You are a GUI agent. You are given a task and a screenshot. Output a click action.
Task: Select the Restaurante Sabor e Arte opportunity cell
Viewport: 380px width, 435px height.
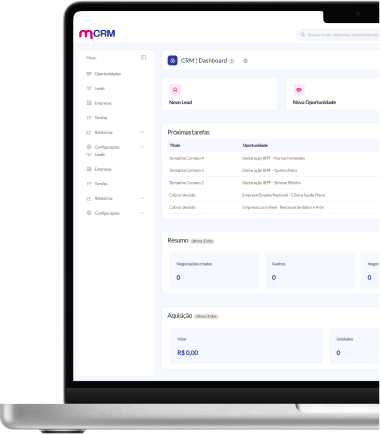pyautogui.click(x=283, y=207)
